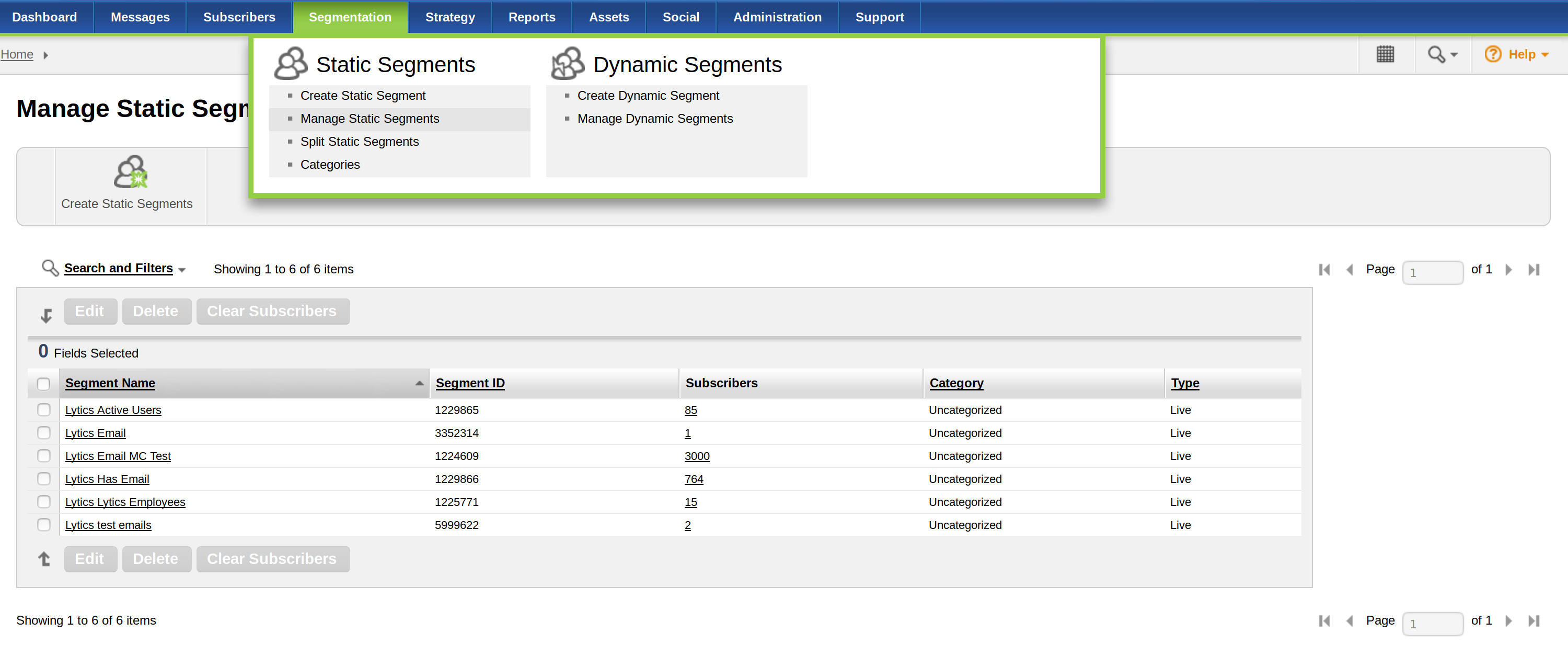Viewport: 1568px width, 668px height.
Task: Go to first page using bottom pager
Action: click(1324, 620)
